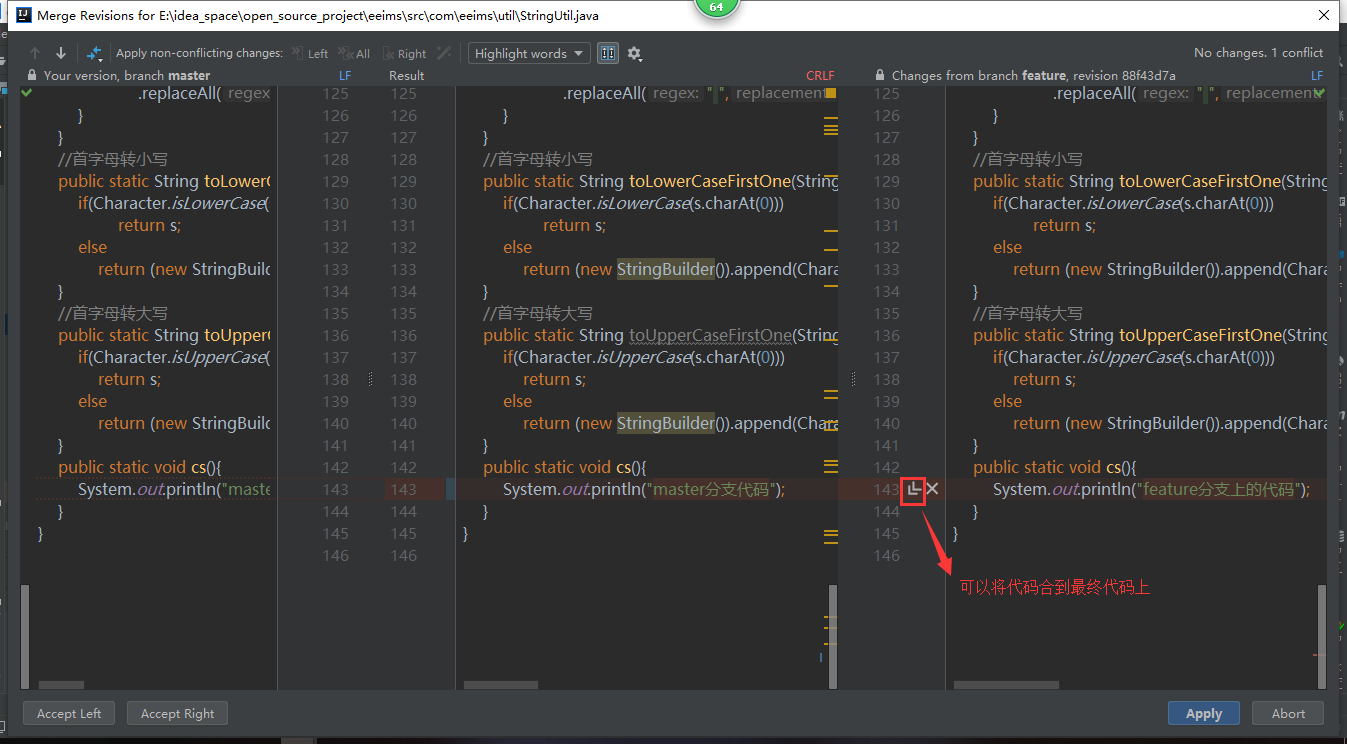The height and width of the screenshot is (744, 1347).
Task: Click the IntelliJ icon in the title bar
Action: [x=22, y=15]
